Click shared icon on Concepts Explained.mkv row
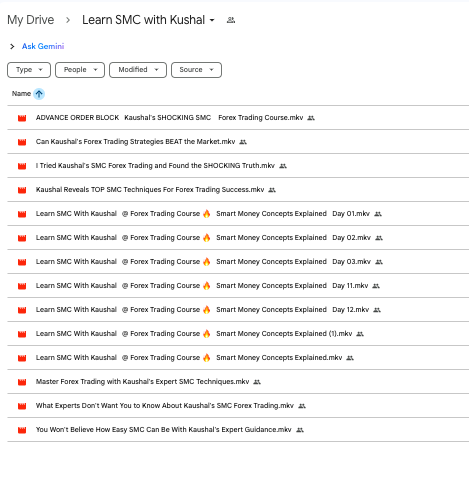469x501 pixels. click(350, 358)
